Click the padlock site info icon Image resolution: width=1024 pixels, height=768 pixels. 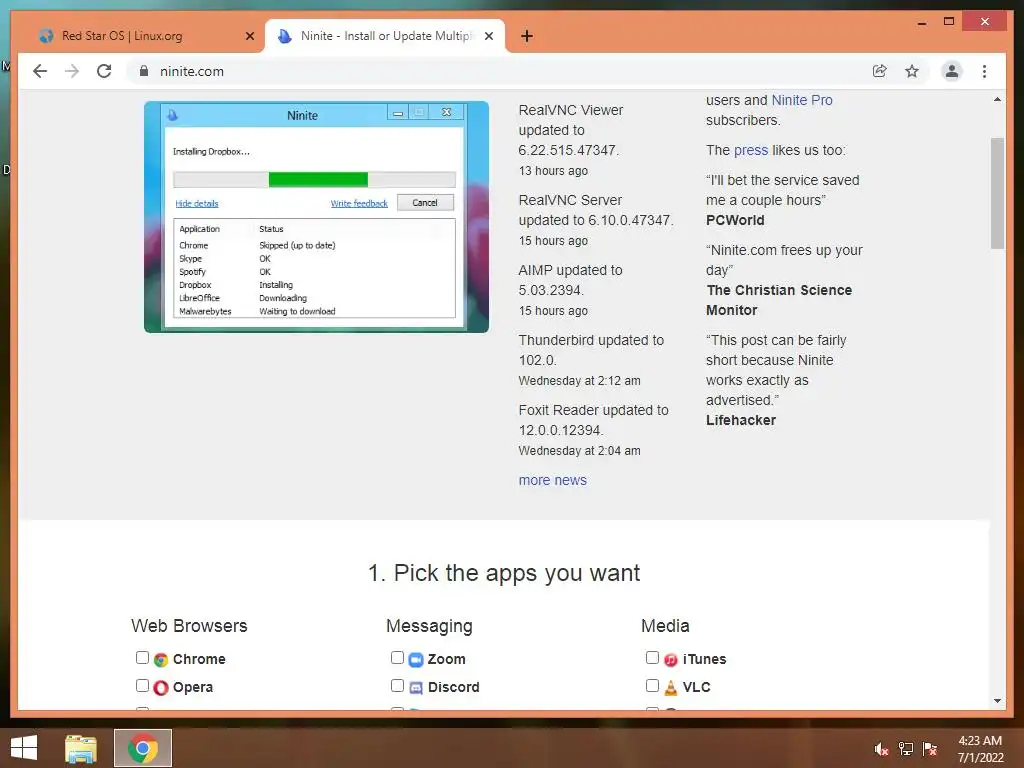144,71
